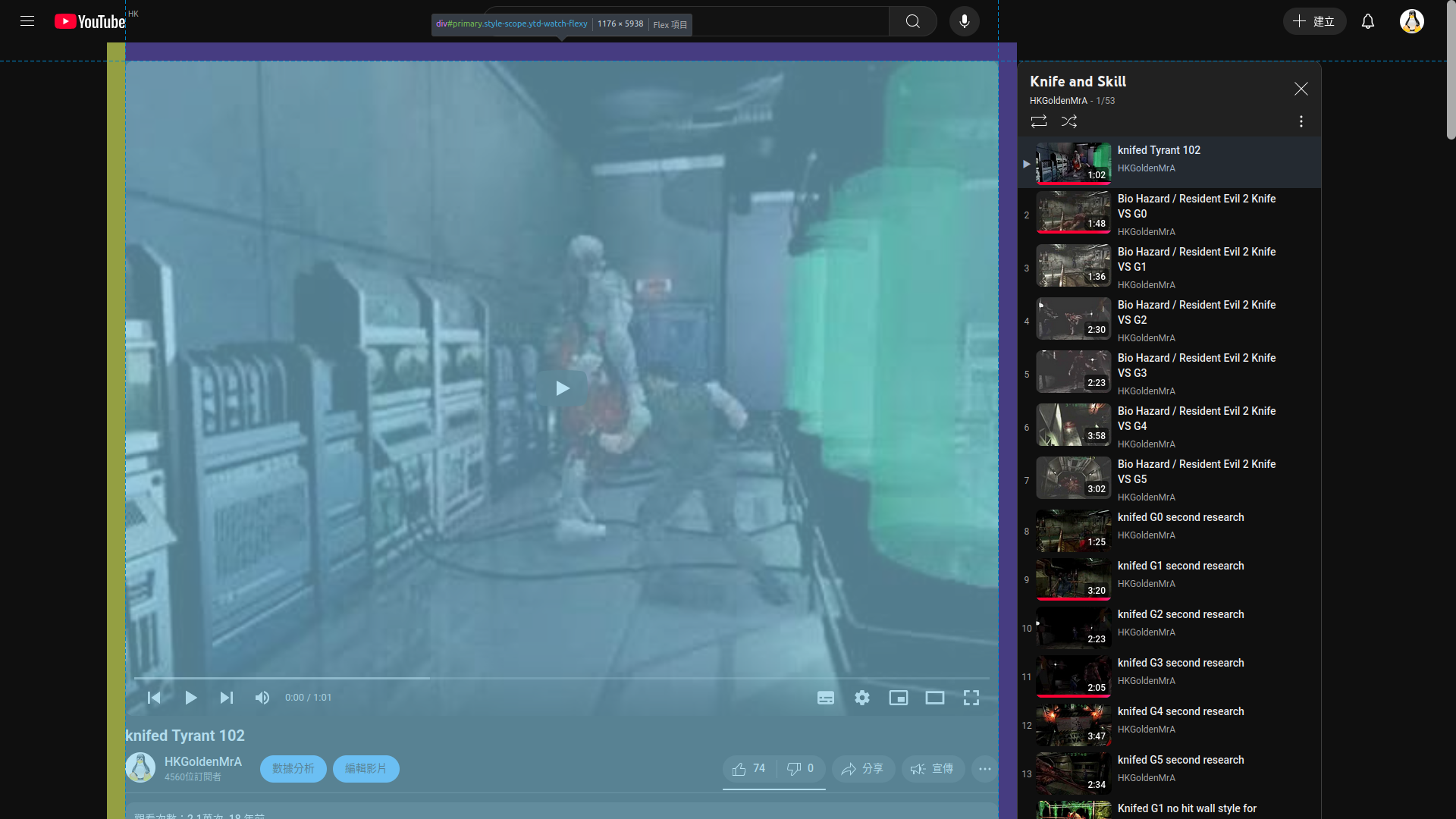This screenshot has width=1456, height=819.
Task: Open HKGoldenMrA channel avatar
Action: pyautogui.click(x=140, y=767)
